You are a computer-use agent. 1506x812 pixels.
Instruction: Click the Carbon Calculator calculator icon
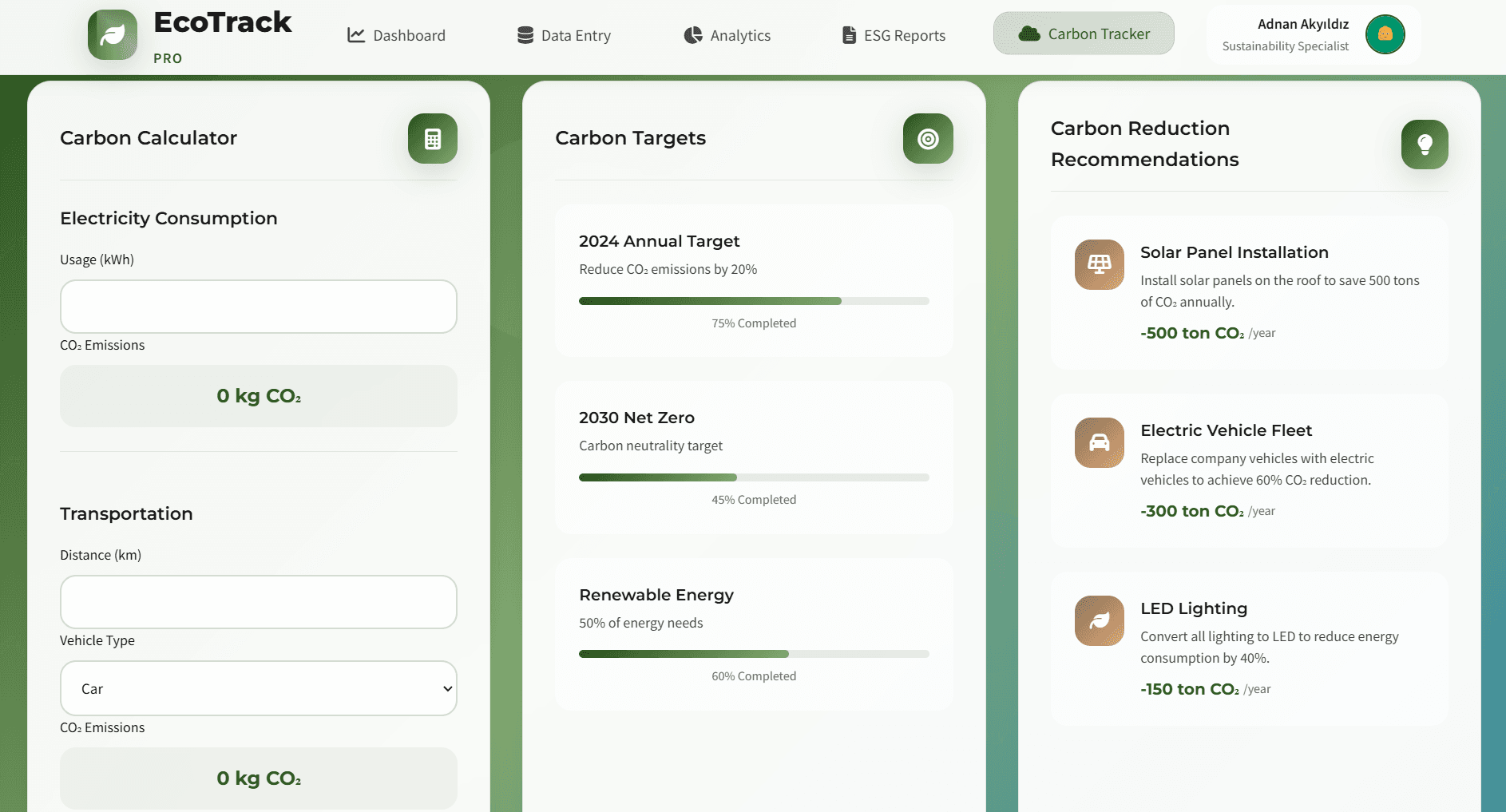tap(432, 138)
